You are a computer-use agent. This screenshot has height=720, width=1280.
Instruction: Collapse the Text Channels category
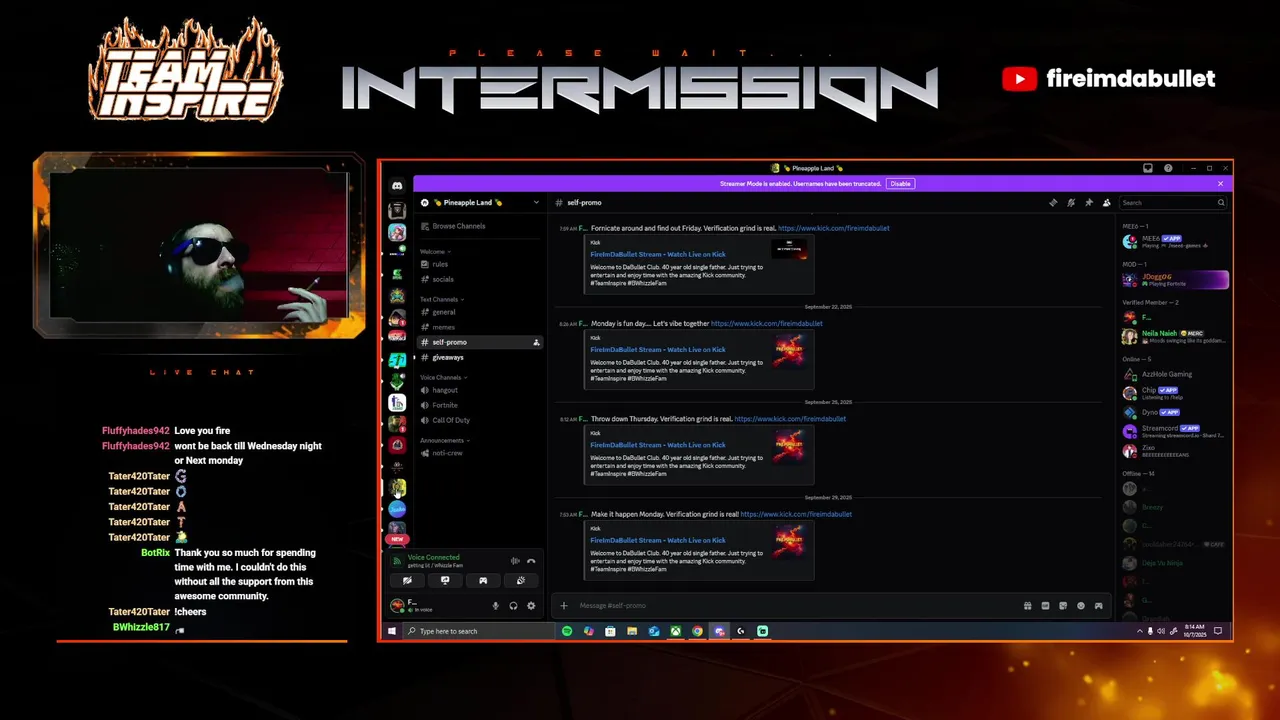tap(442, 299)
